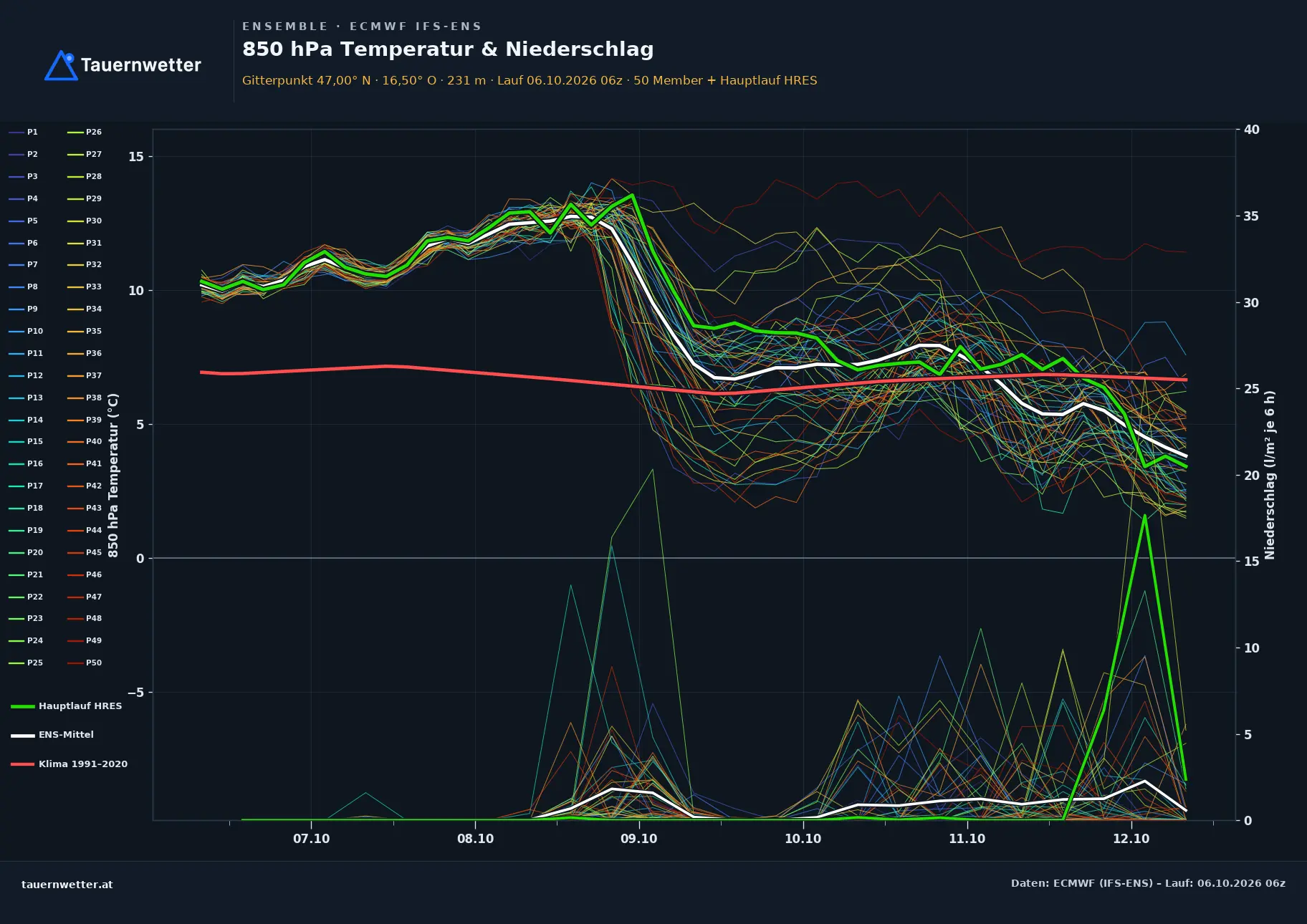Toggle the P25 legend entry
Screen dimensions: 1307x924
click(x=26, y=663)
